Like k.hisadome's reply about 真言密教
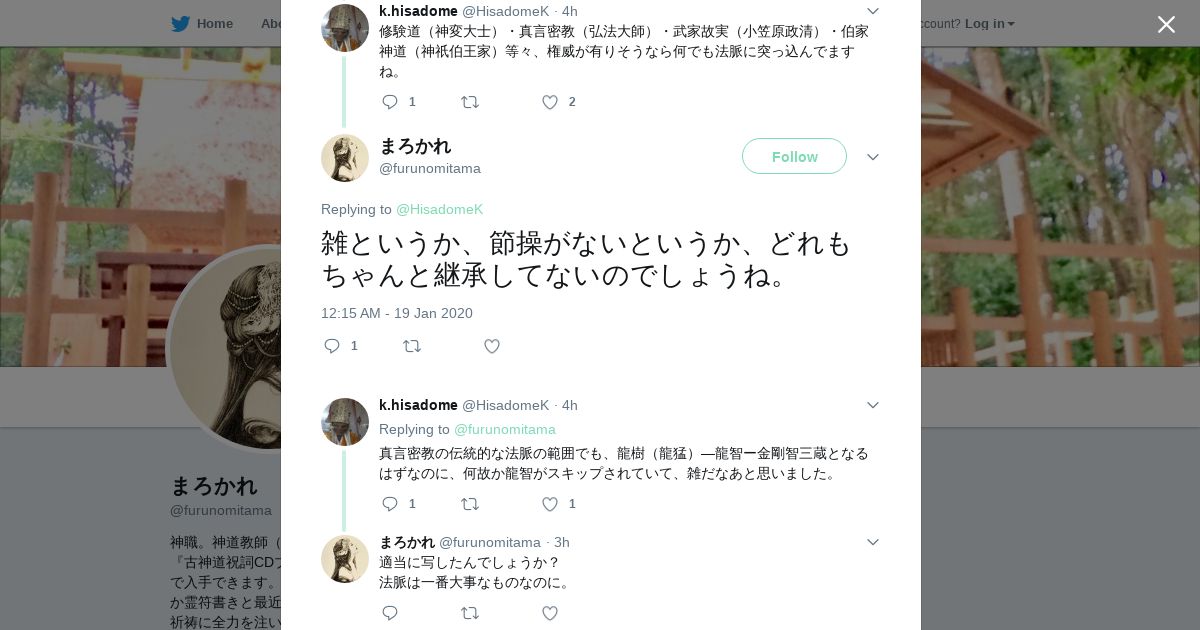1200x630 pixels. click(x=550, y=504)
